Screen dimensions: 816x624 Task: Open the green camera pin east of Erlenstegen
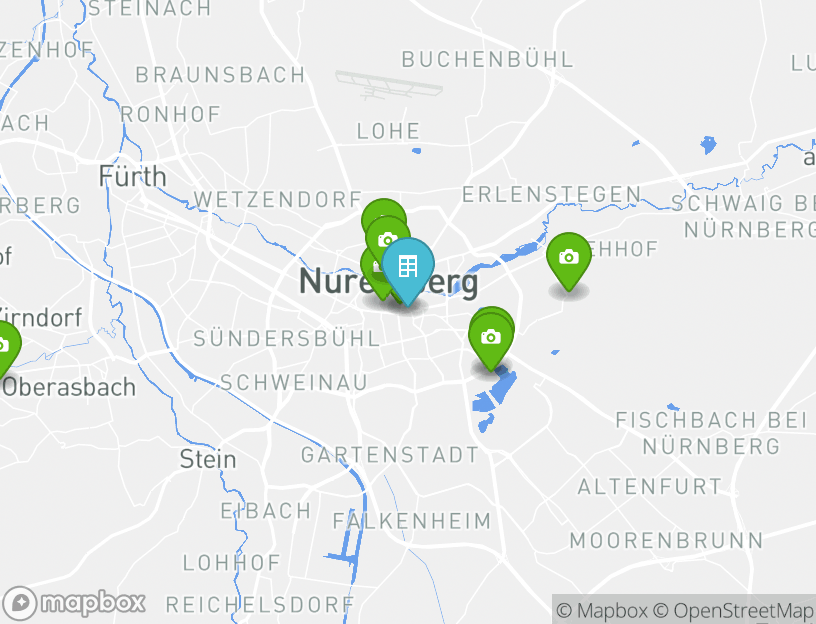coord(569,257)
